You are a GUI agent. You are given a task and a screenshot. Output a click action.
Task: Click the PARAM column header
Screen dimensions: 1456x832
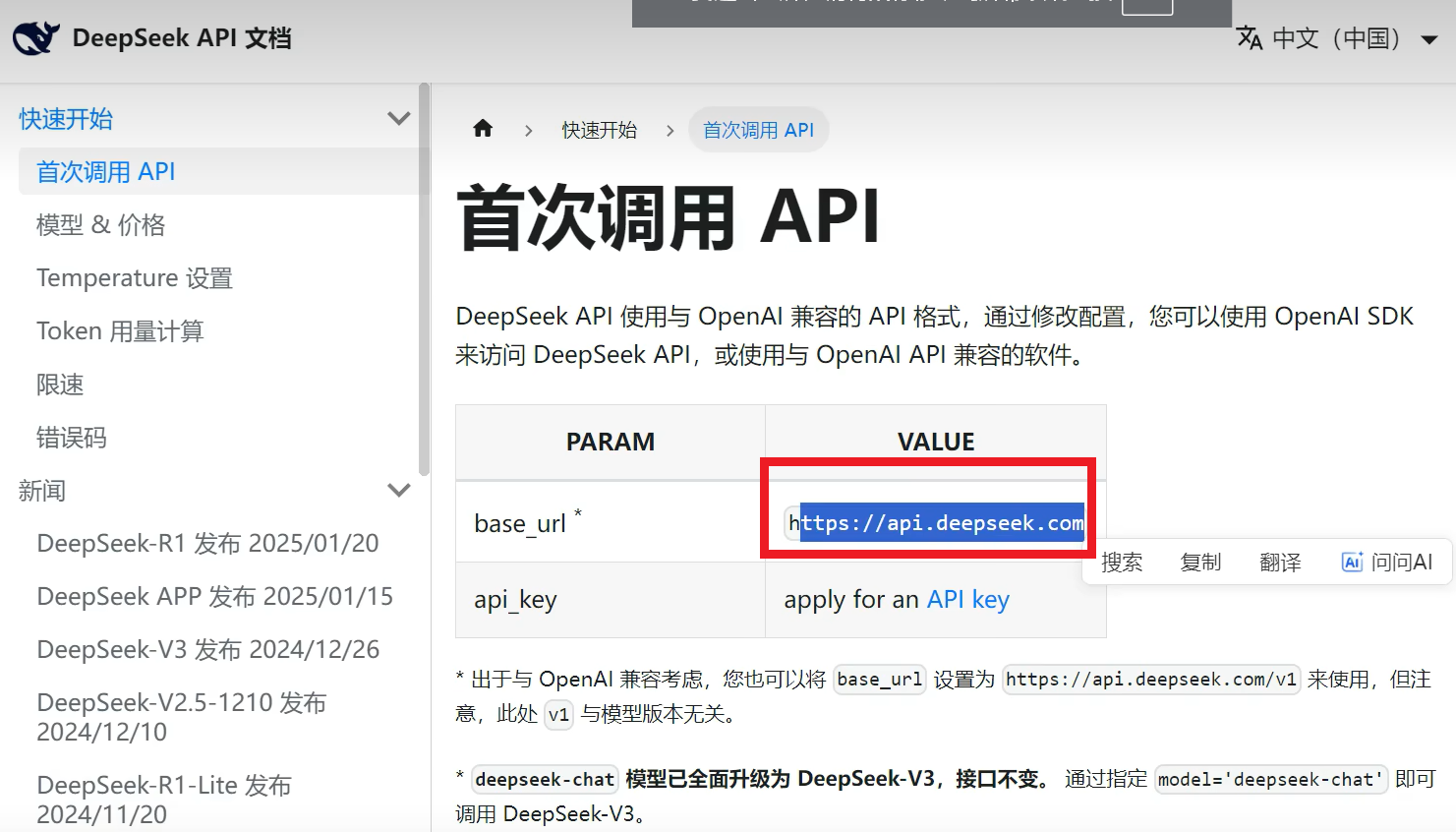(611, 442)
